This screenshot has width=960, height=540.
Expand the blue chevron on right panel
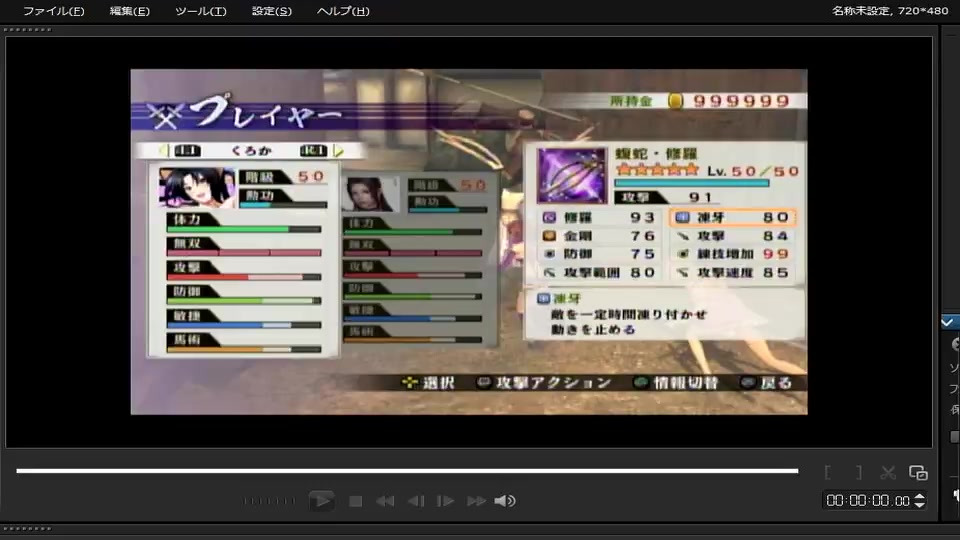(948, 322)
